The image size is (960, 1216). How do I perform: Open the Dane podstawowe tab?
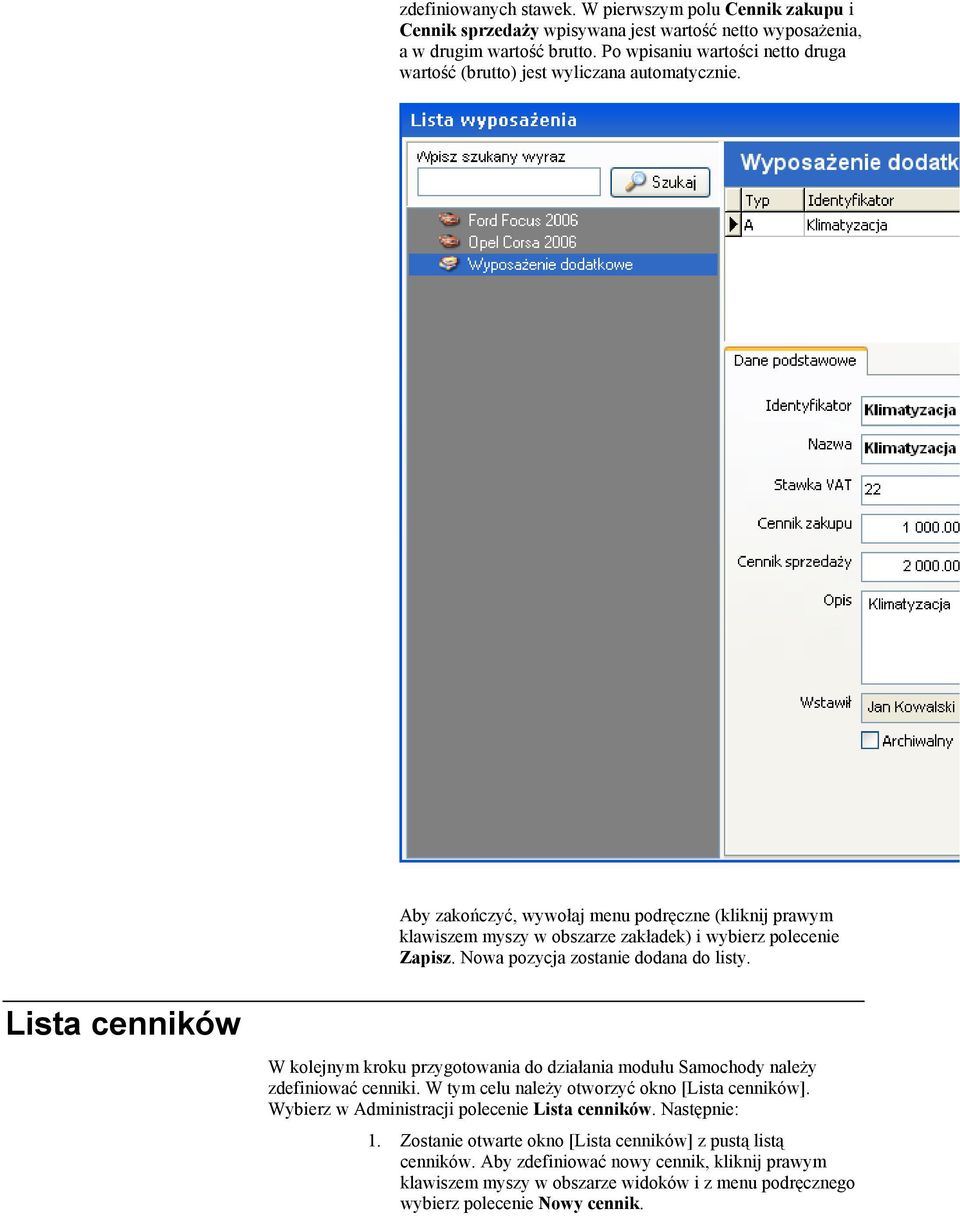[x=795, y=361]
